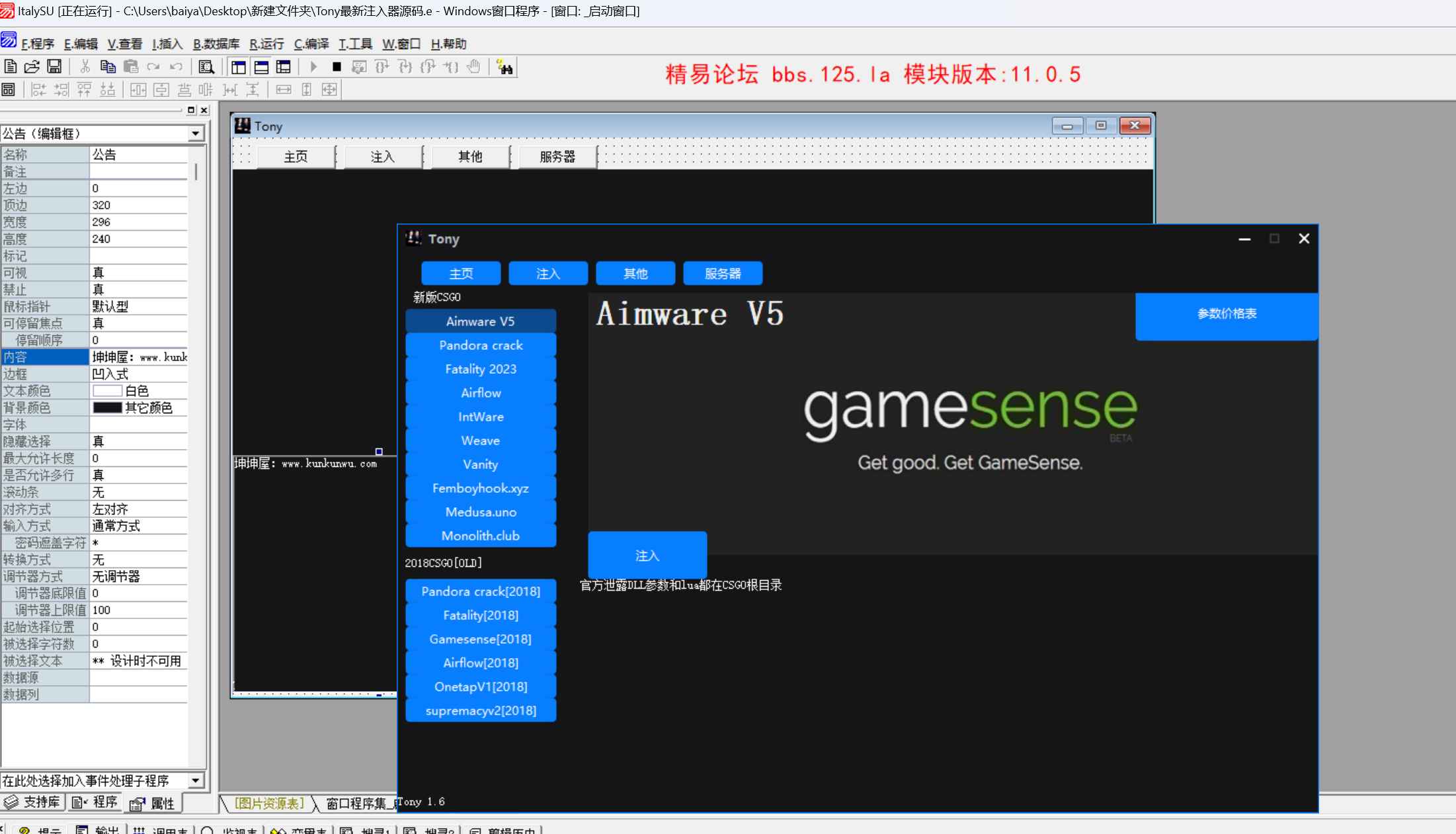
Task: Click the blue 注入 button below the banner
Action: coord(647,556)
